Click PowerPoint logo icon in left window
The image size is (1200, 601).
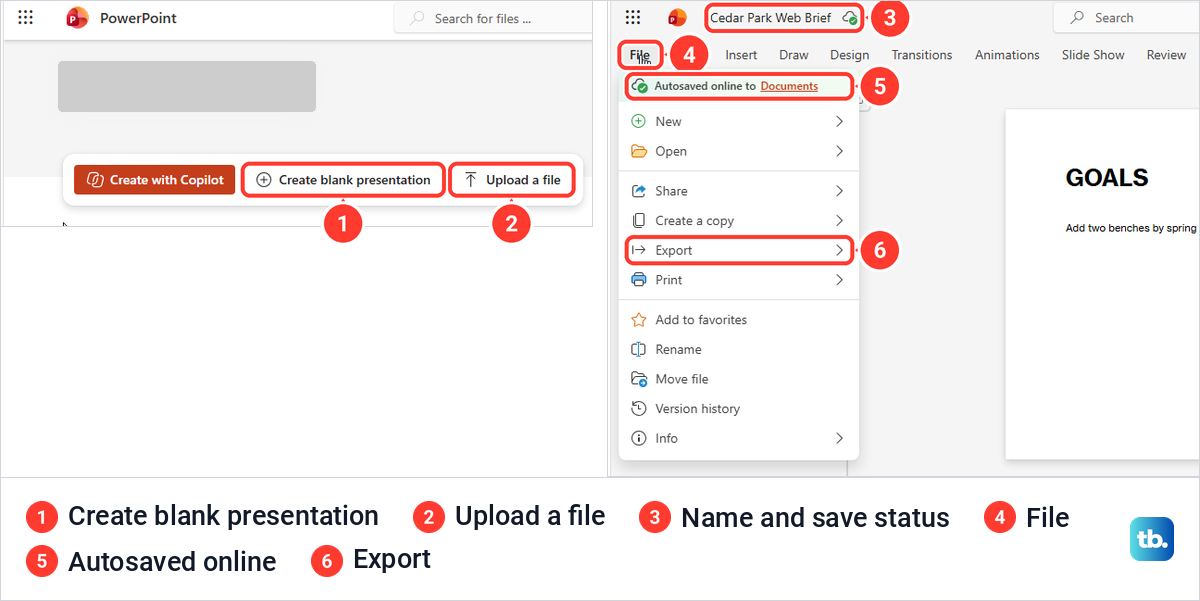coord(77,18)
